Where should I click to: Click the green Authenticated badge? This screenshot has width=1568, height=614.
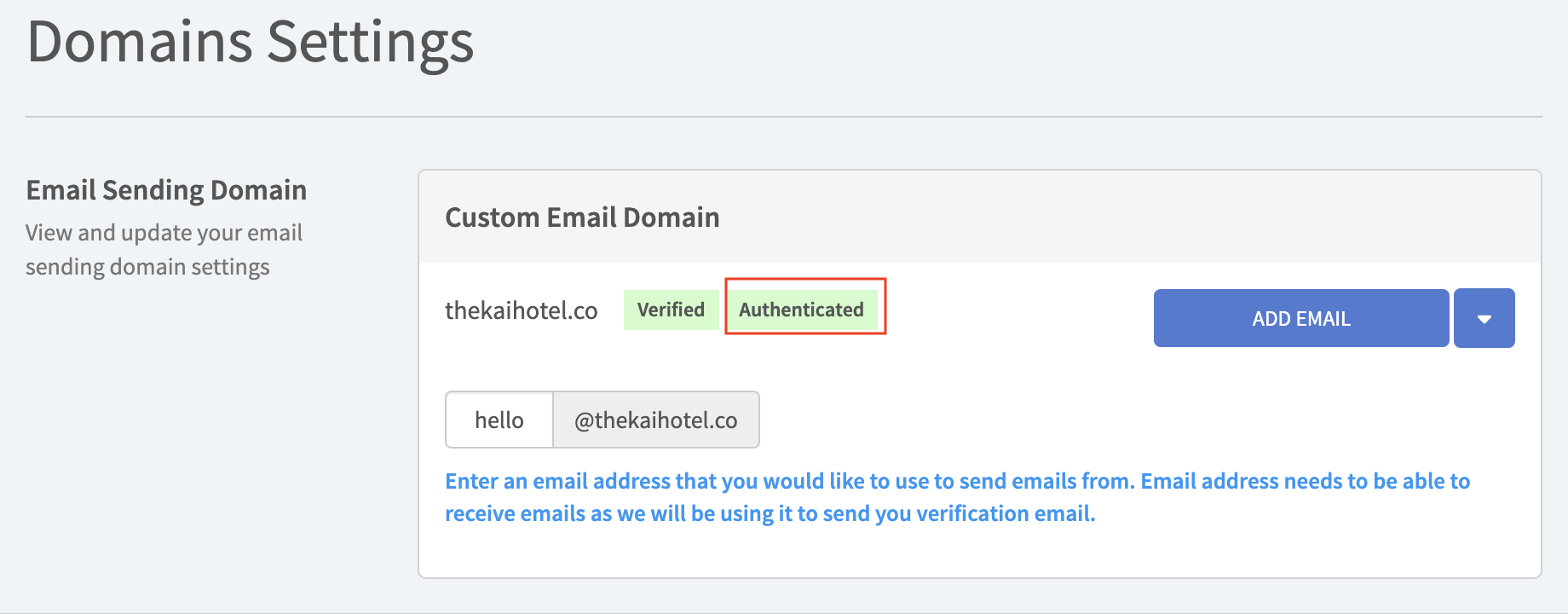click(x=801, y=310)
